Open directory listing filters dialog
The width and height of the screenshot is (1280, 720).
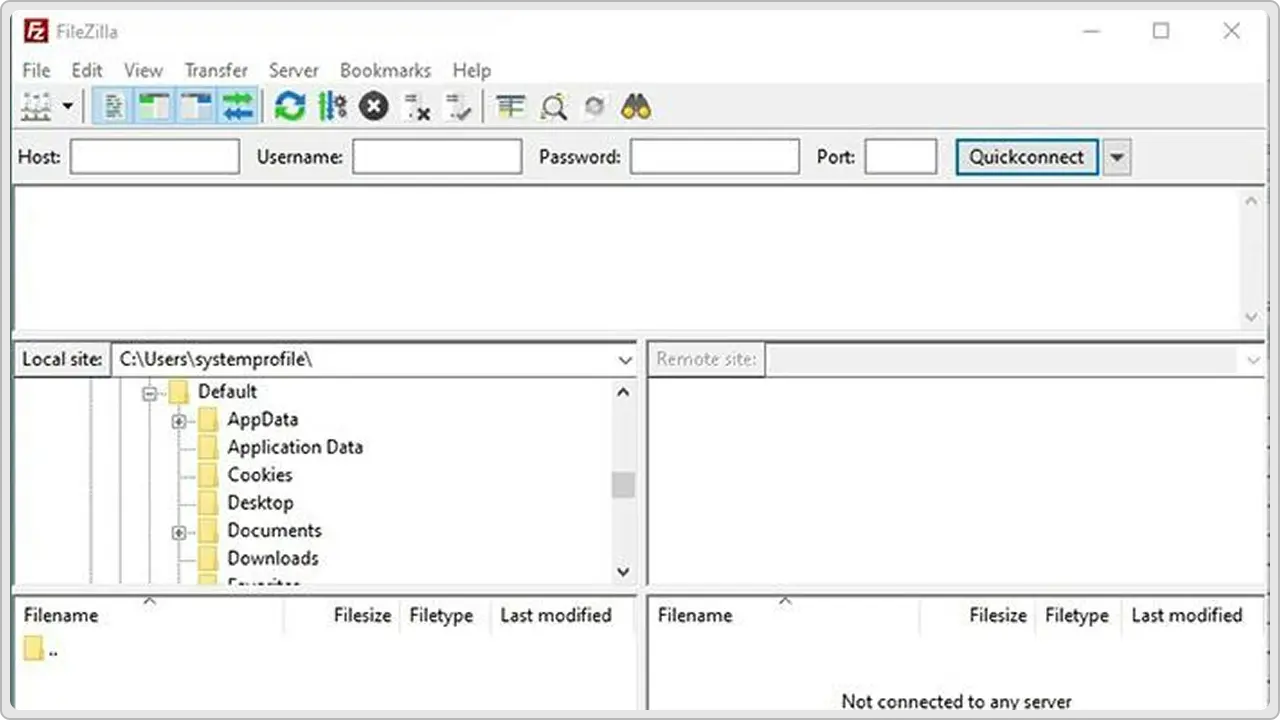(x=511, y=106)
